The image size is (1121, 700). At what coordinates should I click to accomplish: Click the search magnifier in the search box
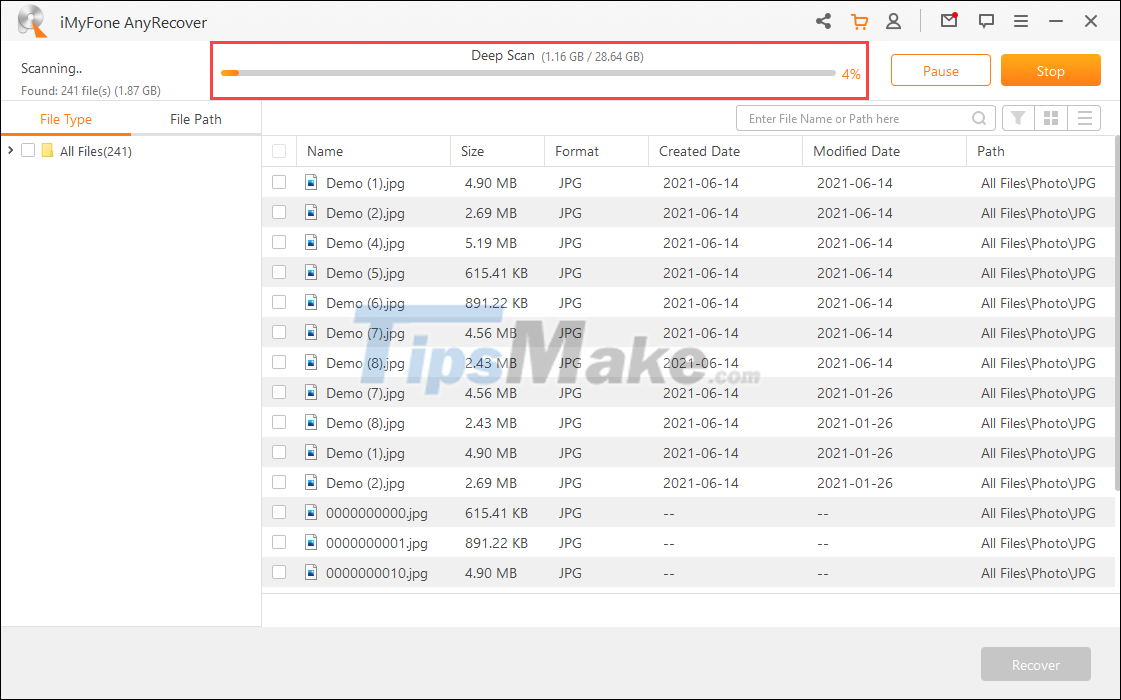click(979, 117)
